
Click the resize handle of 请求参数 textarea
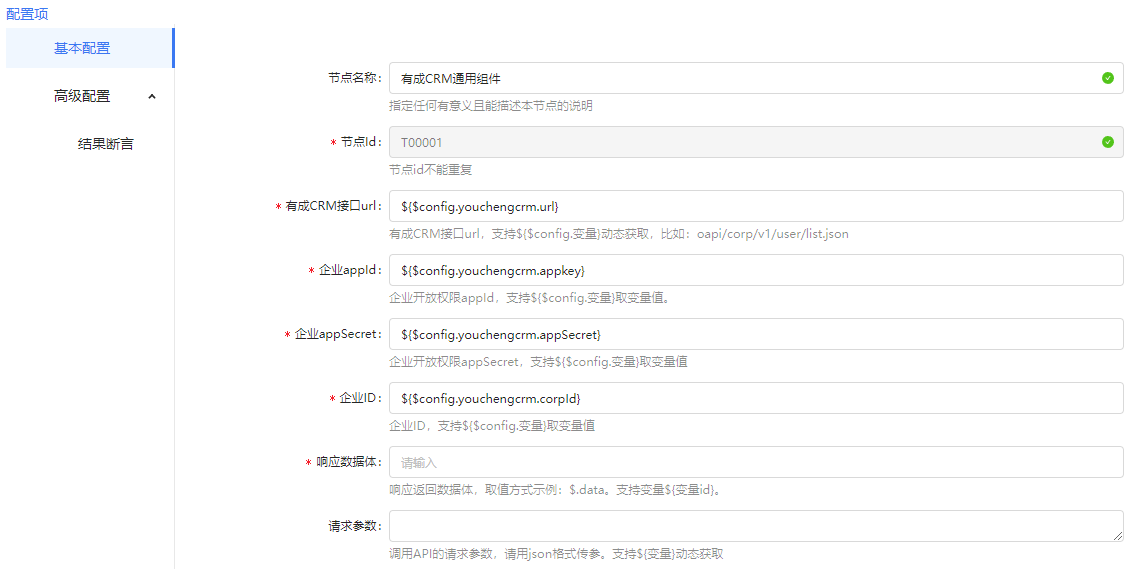point(1117,535)
